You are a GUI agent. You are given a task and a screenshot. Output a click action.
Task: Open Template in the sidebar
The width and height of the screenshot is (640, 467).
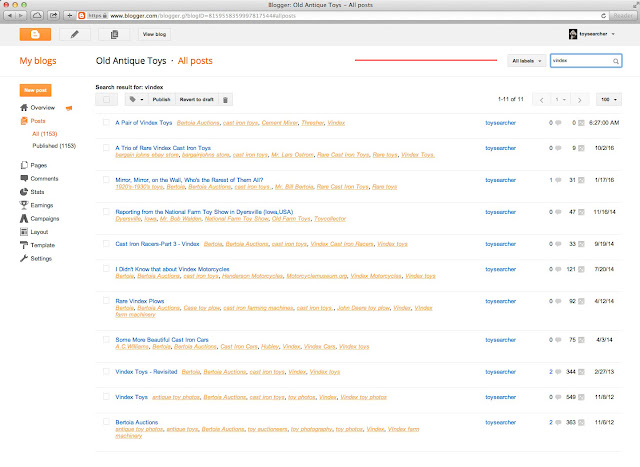pos(42,245)
